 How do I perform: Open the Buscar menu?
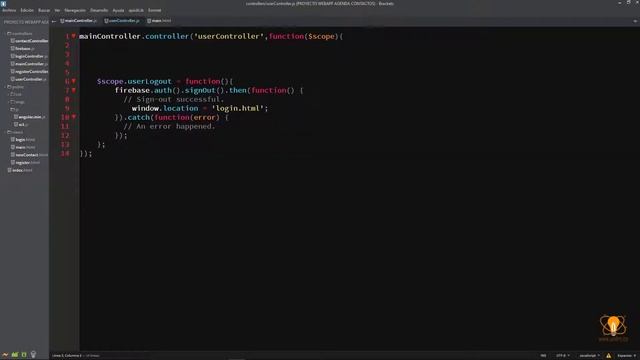(44, 10)
